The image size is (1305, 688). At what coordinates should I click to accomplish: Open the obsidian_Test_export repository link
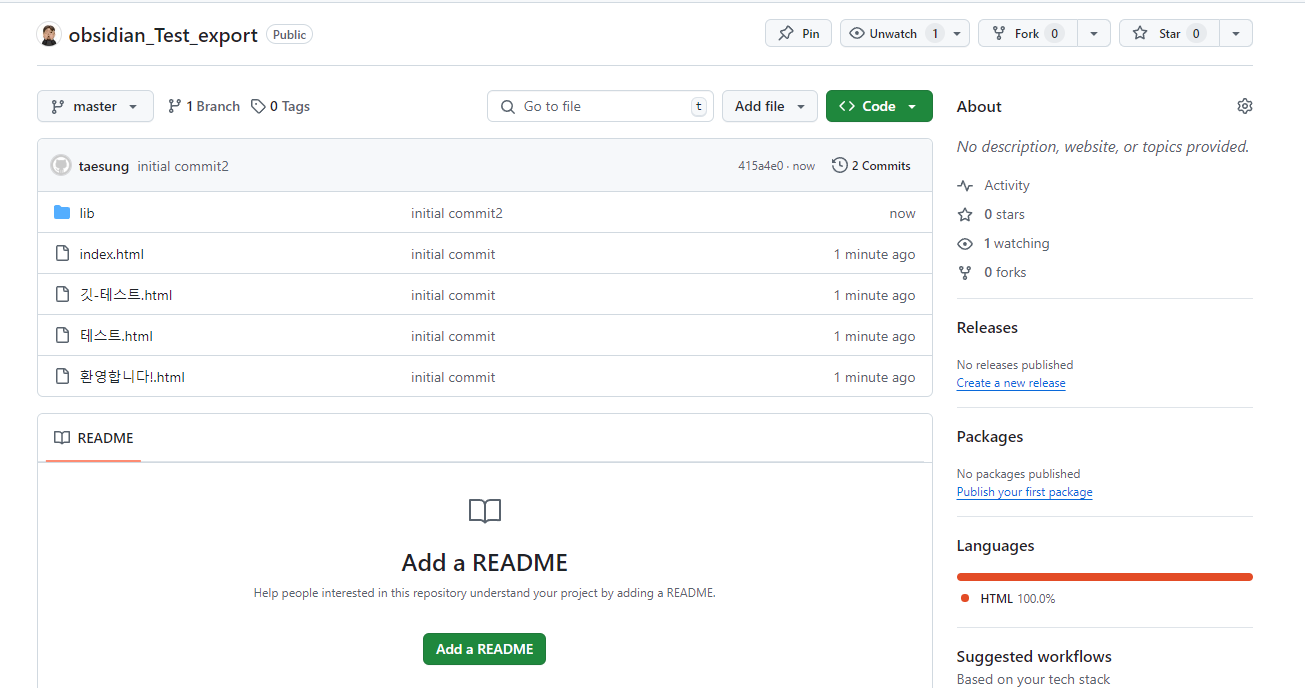click(x=163, y=35)
